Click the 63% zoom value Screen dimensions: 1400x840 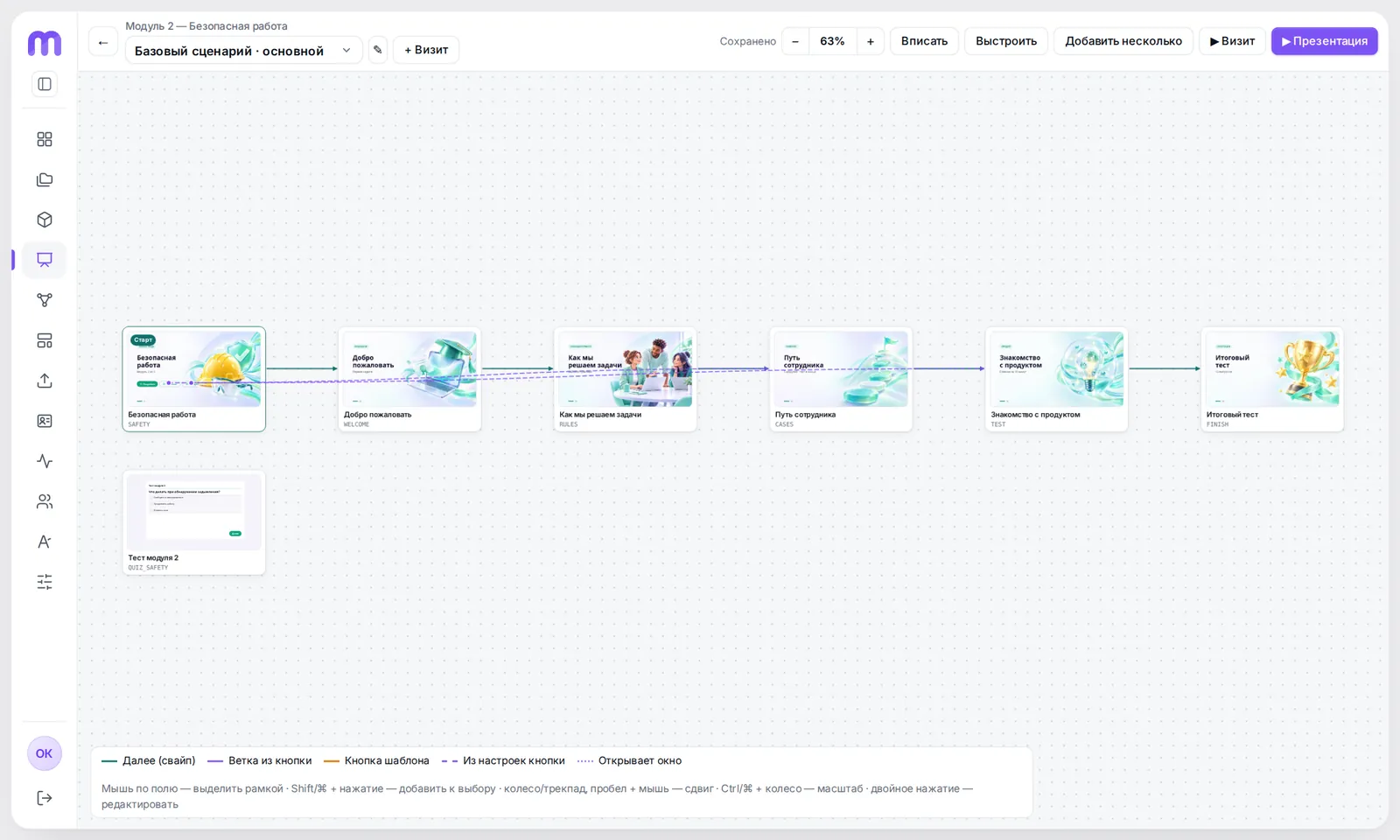(833, 41)
